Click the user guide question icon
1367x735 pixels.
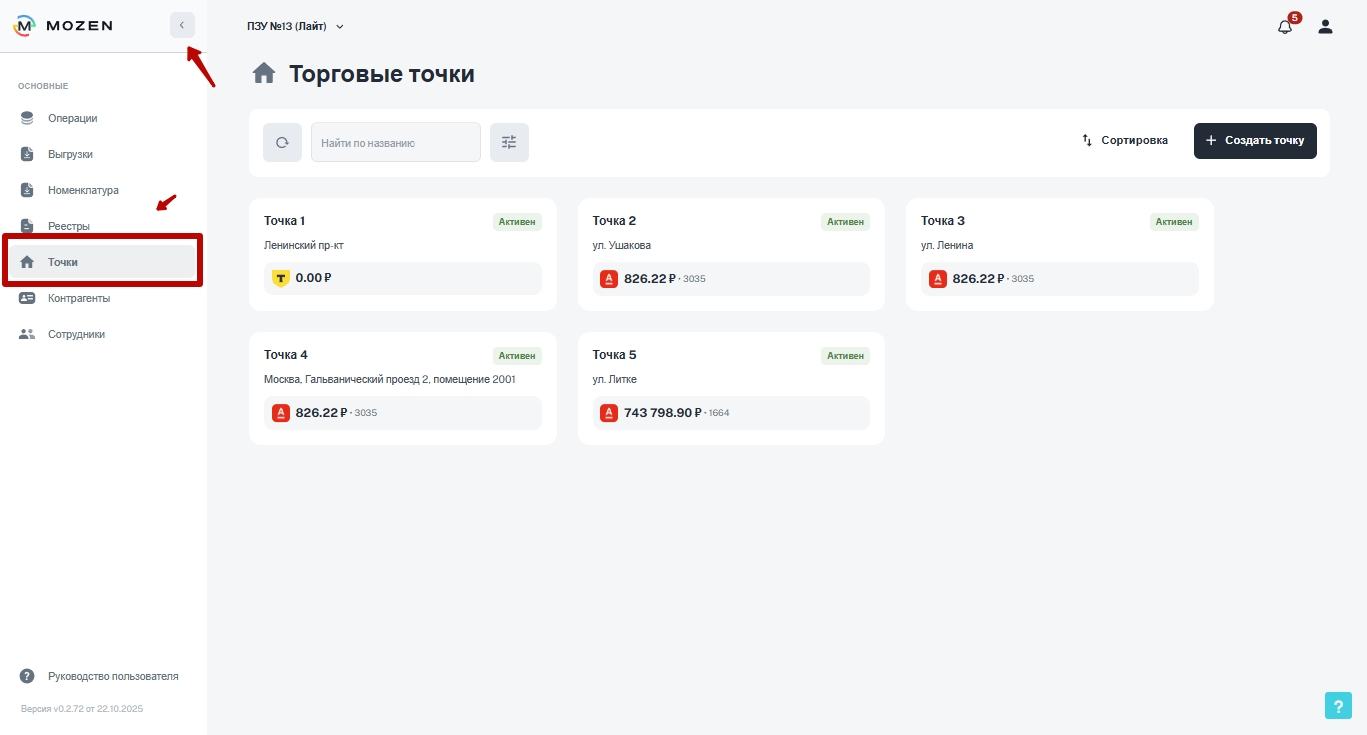[x=27, y=676]
